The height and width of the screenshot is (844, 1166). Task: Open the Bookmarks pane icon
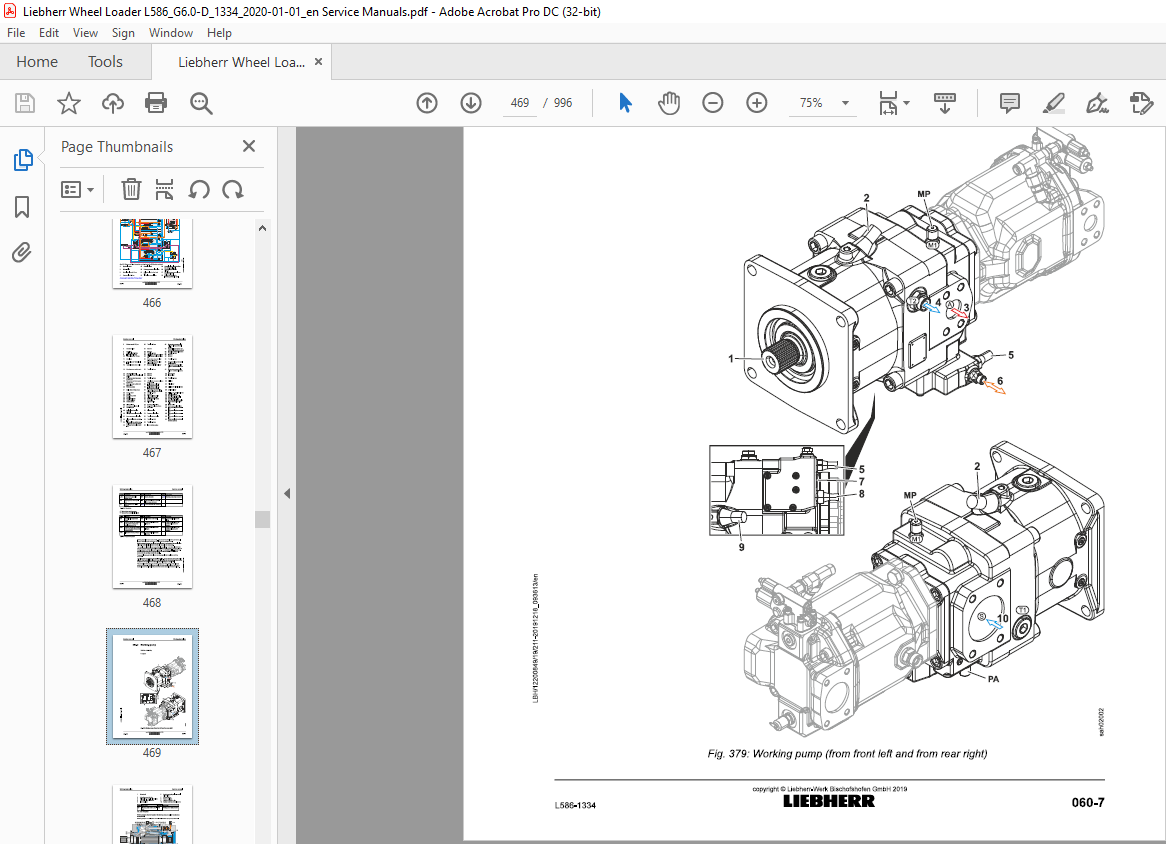(22, 207)
